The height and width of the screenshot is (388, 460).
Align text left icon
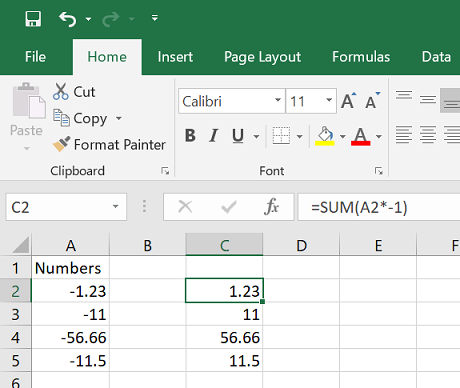tap(404, 135)
